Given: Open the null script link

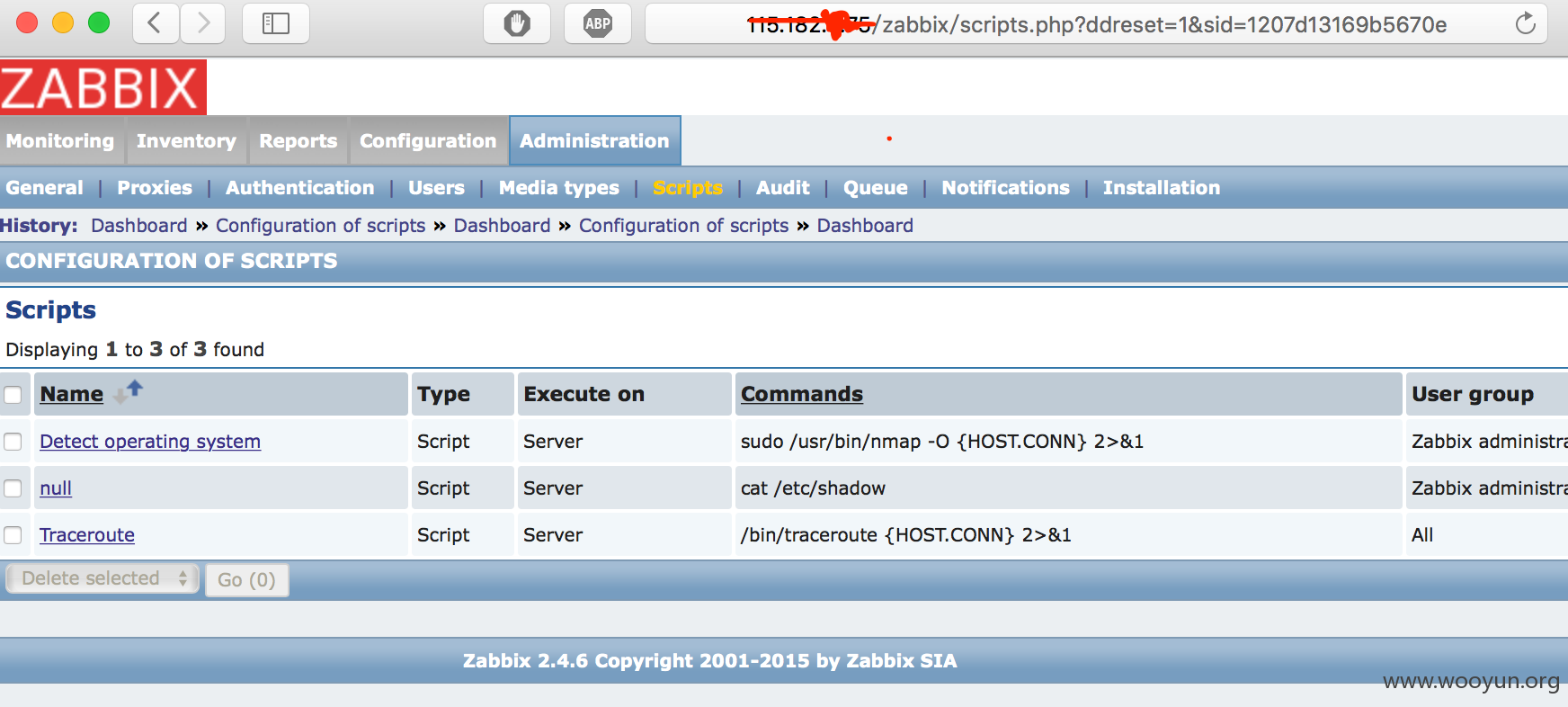Looking at the screenshot, I should click(56, 488).
